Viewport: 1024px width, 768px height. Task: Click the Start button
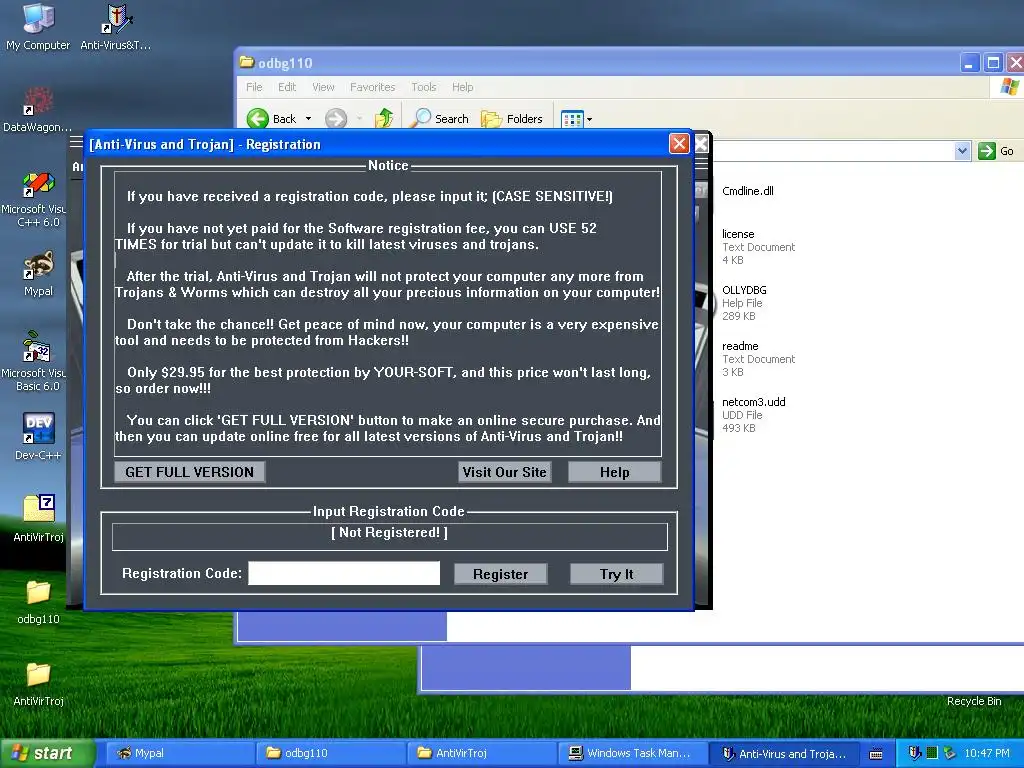[x=47, y=753]
